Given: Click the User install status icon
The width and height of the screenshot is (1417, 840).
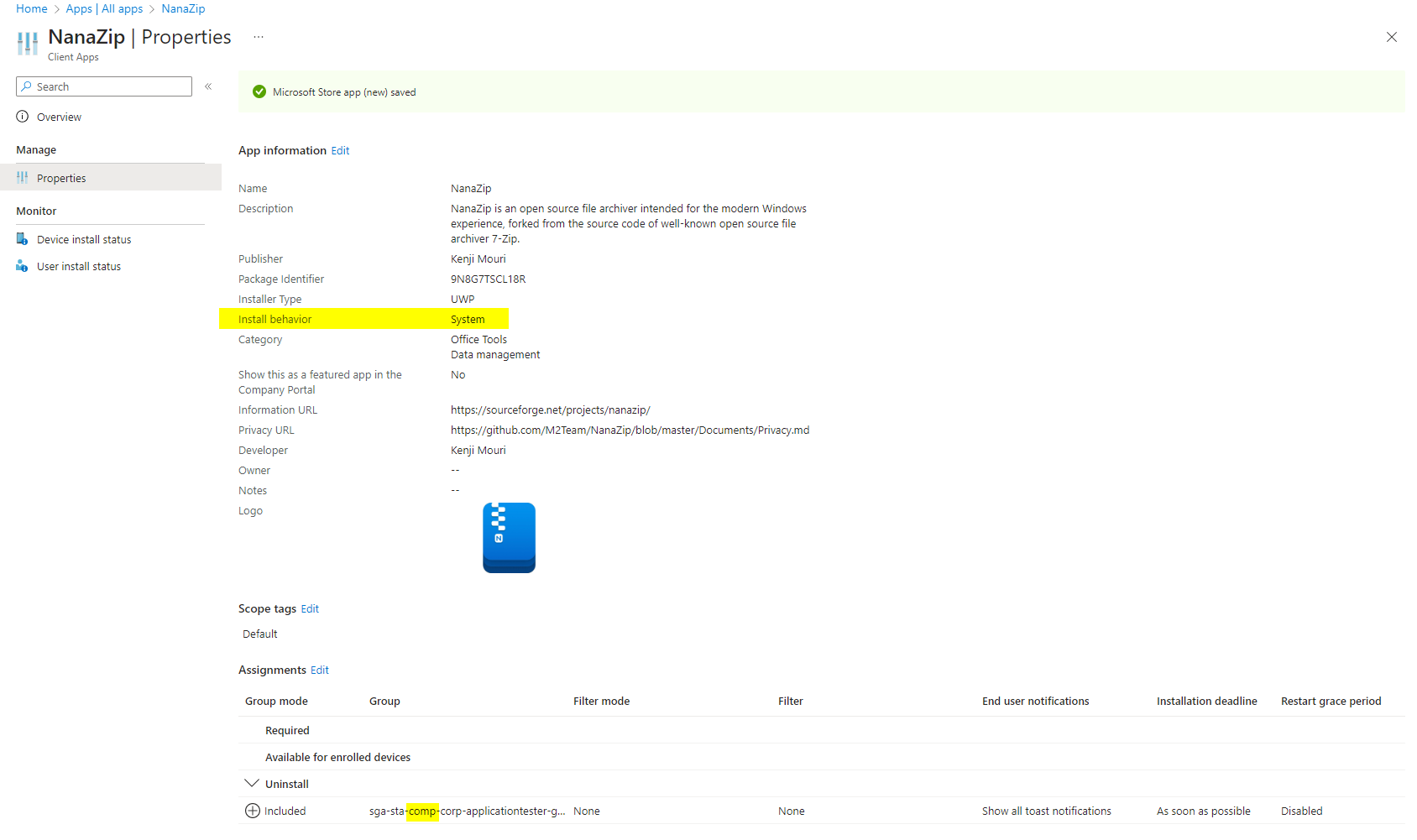Looking at the screenshot, I should point(23,266).
